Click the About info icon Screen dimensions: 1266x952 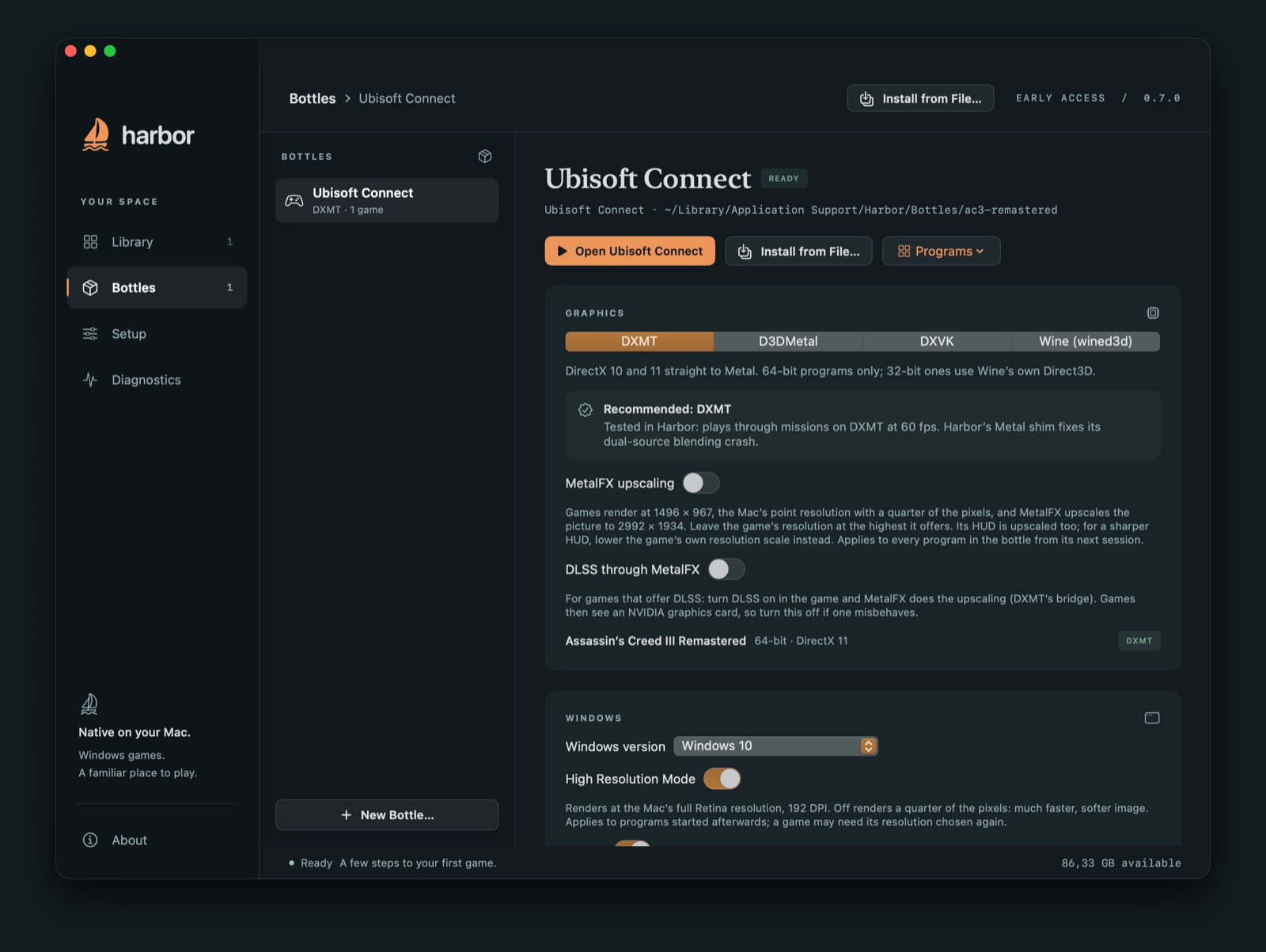[x=90, y=840]
